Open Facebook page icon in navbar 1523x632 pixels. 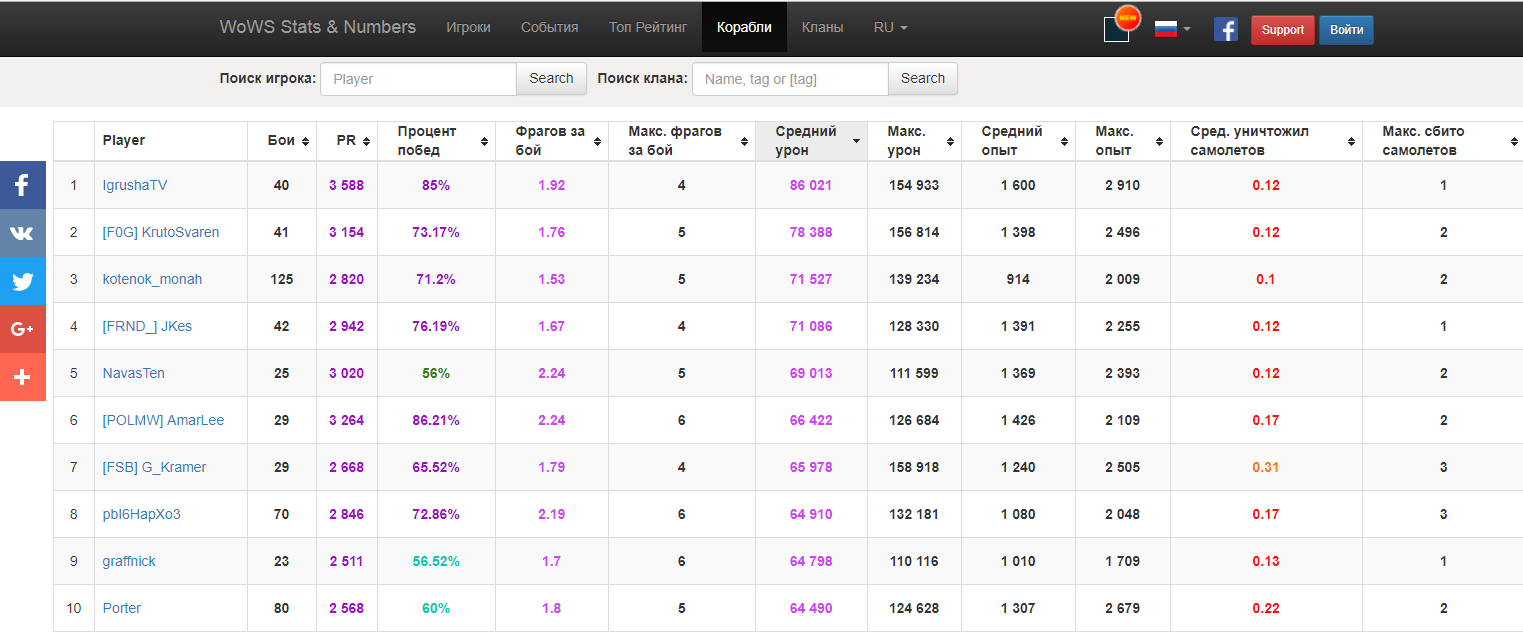pyautogui.click(x=1226, y=29)
